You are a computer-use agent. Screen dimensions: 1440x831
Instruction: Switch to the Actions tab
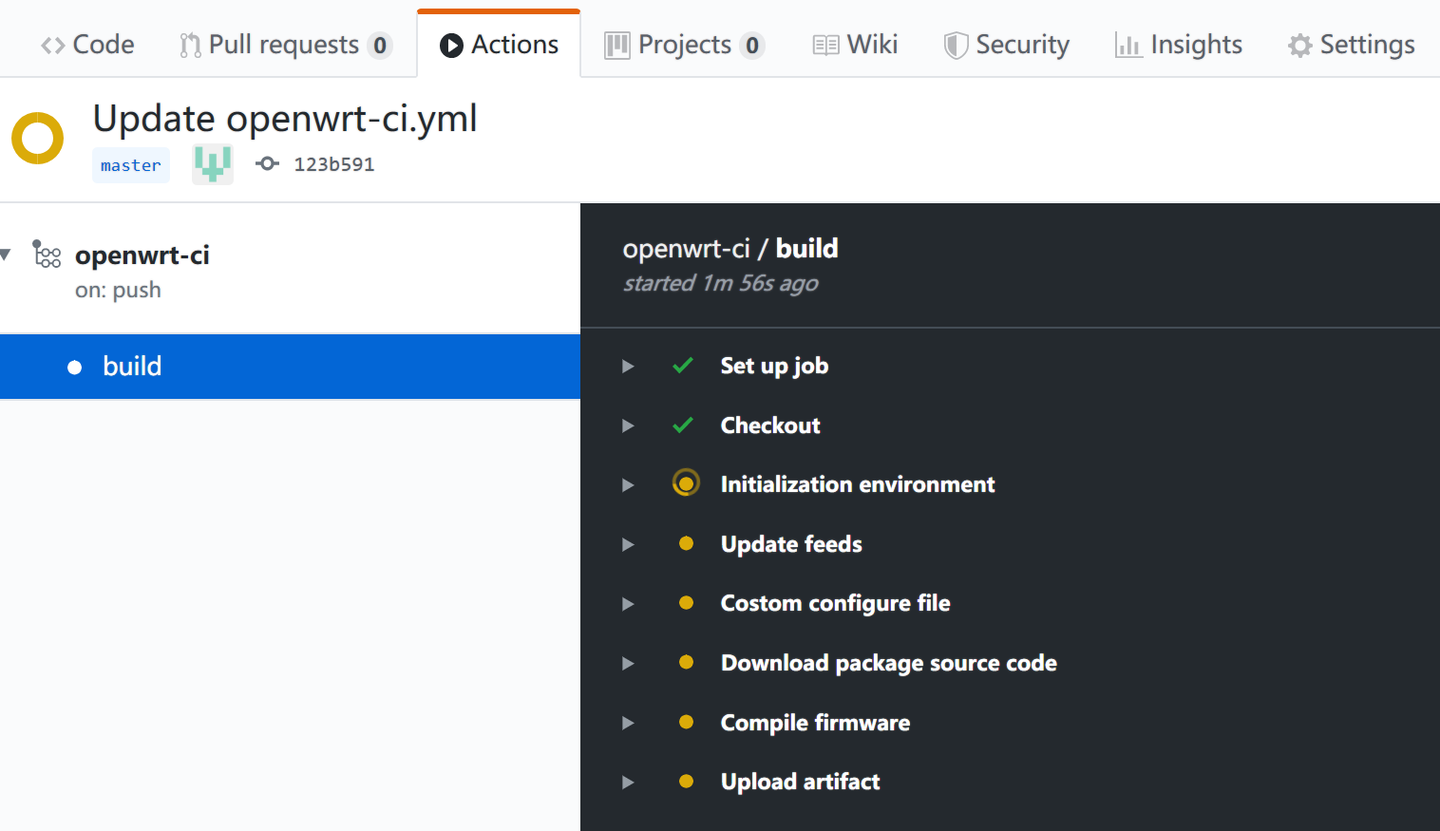498,44
